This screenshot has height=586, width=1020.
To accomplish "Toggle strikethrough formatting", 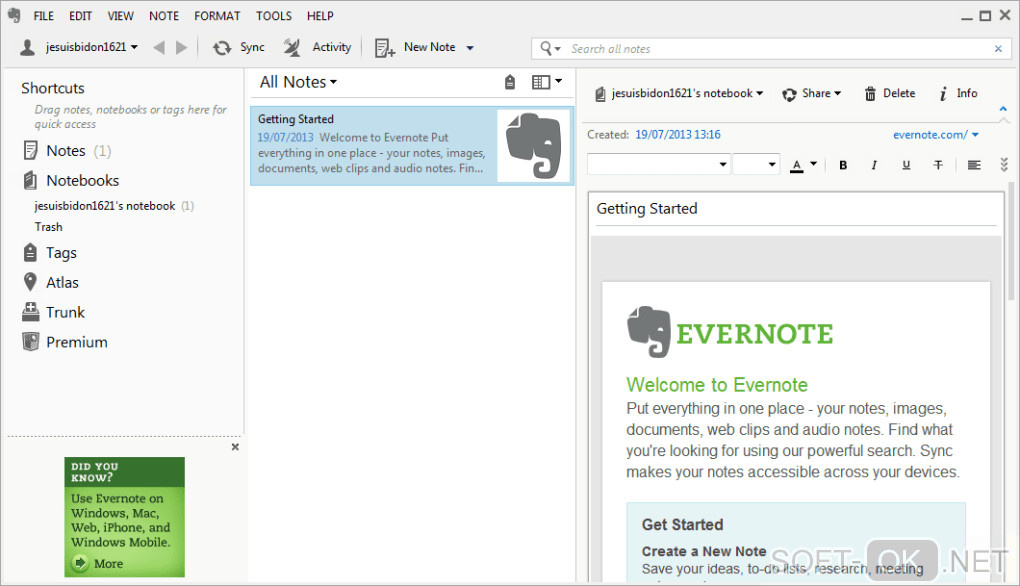I will [x=938, y=165].
